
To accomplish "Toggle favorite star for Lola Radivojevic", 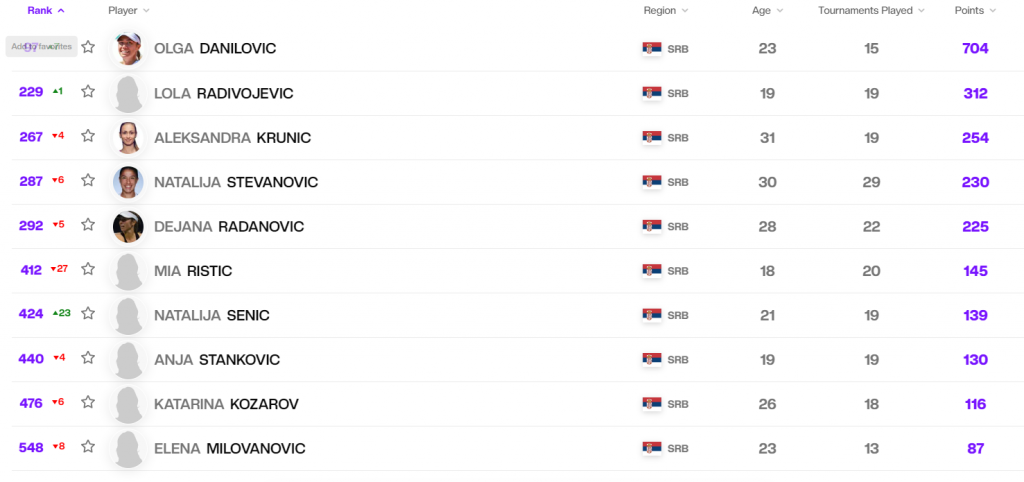I will pos(88,92).
